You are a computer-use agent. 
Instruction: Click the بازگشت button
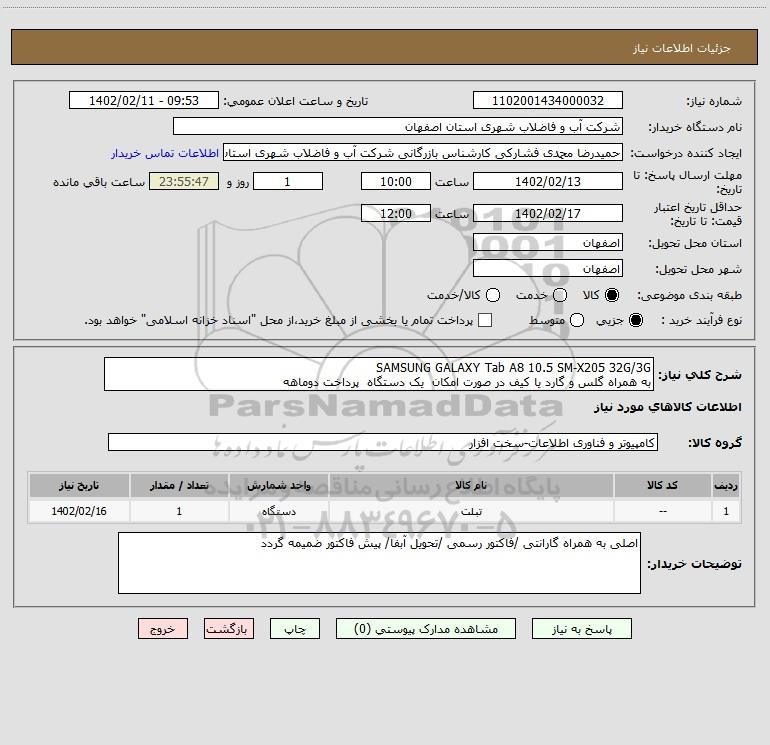tap(229, 629)
